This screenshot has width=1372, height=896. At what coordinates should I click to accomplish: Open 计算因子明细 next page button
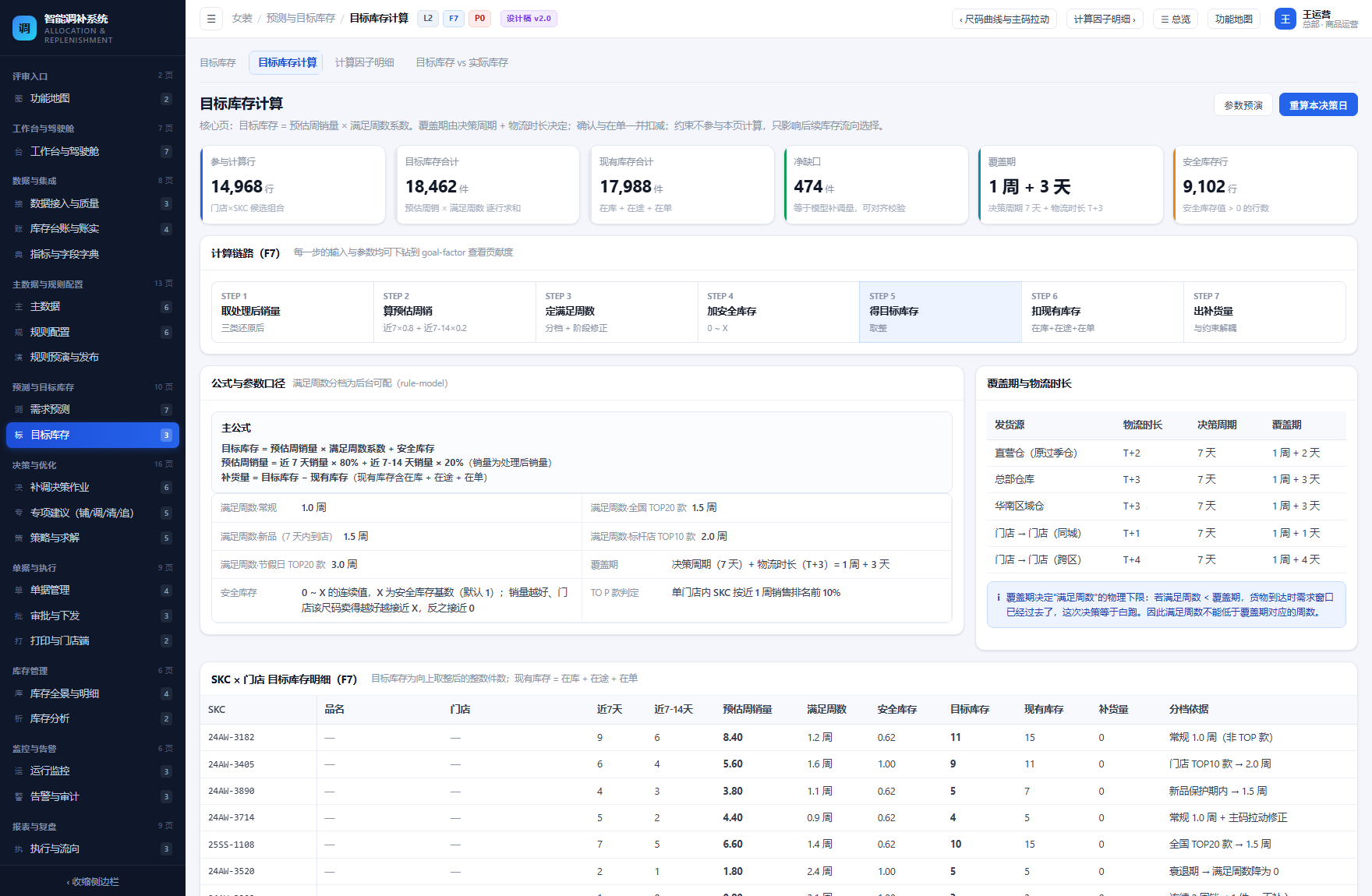click(x=1105, y=19)
